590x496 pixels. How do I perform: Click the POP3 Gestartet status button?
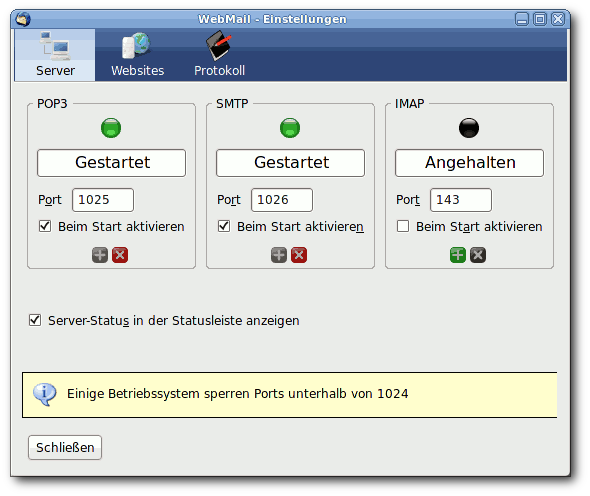coord(111,163)
